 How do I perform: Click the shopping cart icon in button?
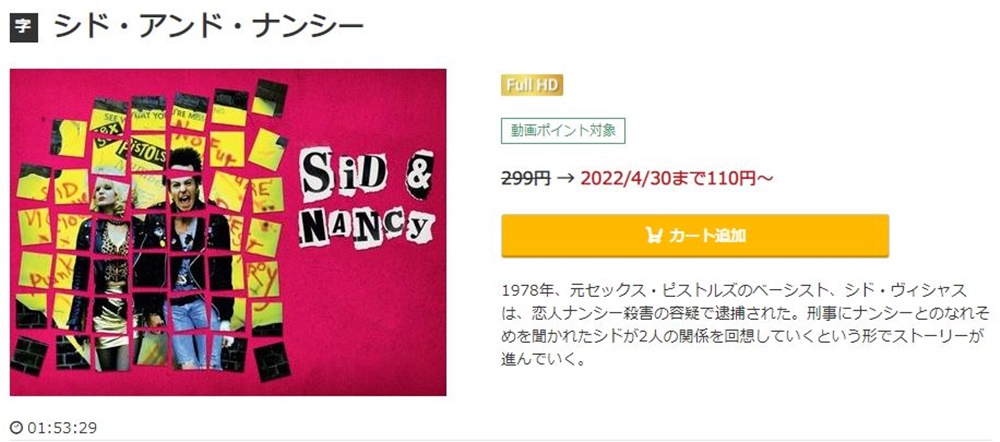(x=654, y=236)
